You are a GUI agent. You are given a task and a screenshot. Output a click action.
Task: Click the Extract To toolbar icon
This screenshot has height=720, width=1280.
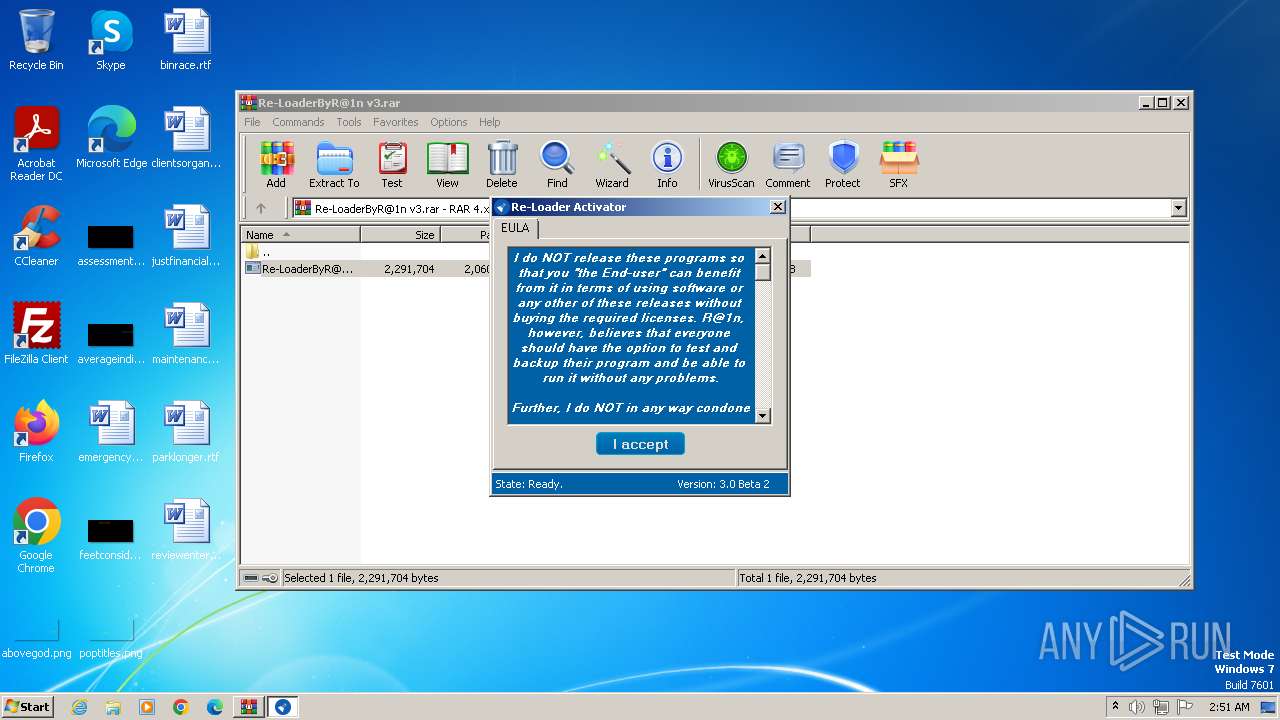[334, 165]
